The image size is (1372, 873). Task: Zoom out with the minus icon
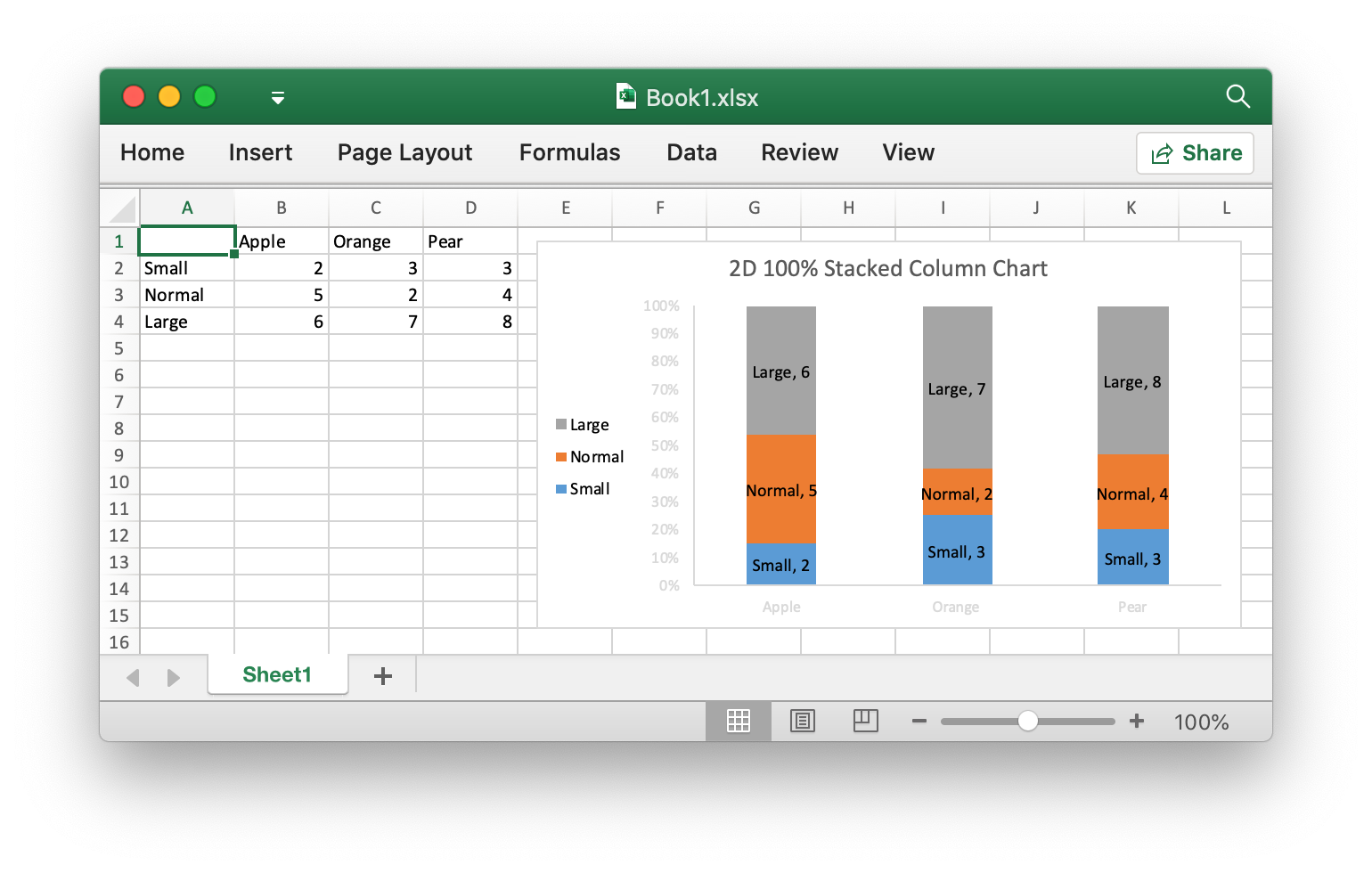coord(919,721)
